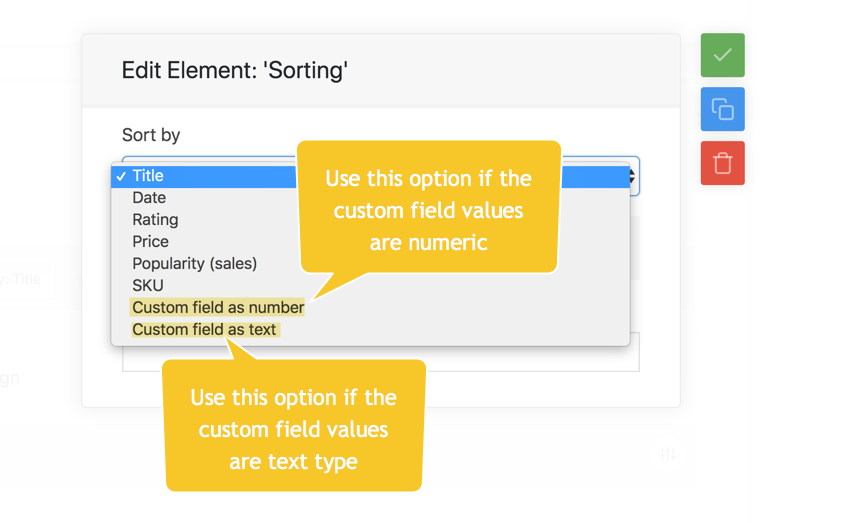Choose Custom field as number

point(218,308)
